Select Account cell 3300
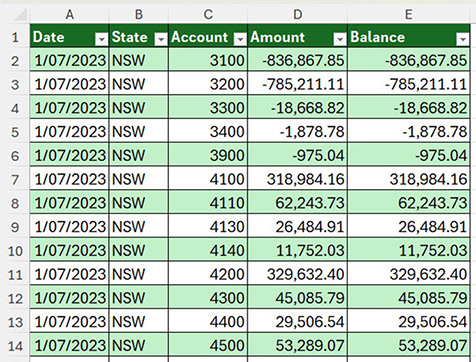 click(x=208, y=108)
